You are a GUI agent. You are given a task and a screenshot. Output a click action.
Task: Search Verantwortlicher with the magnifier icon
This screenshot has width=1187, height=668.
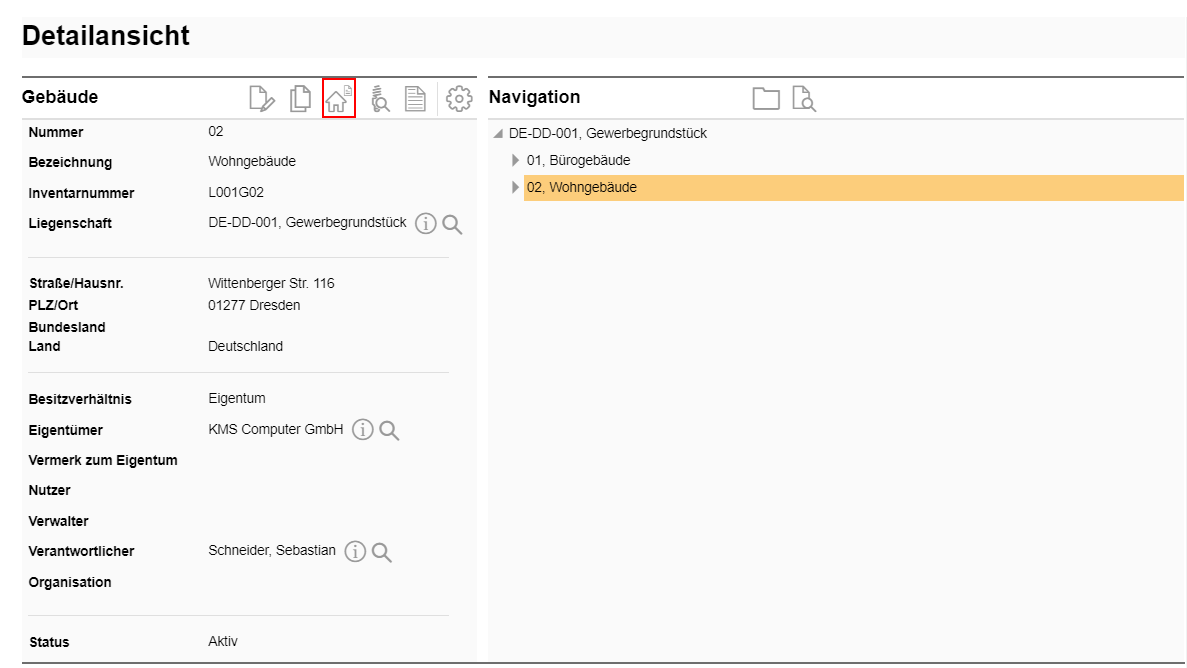point(381,552)
